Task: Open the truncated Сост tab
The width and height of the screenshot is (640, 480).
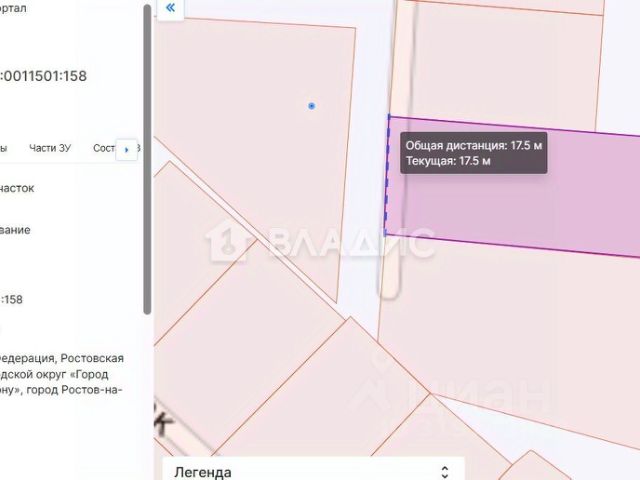Action: click(104, 148)
